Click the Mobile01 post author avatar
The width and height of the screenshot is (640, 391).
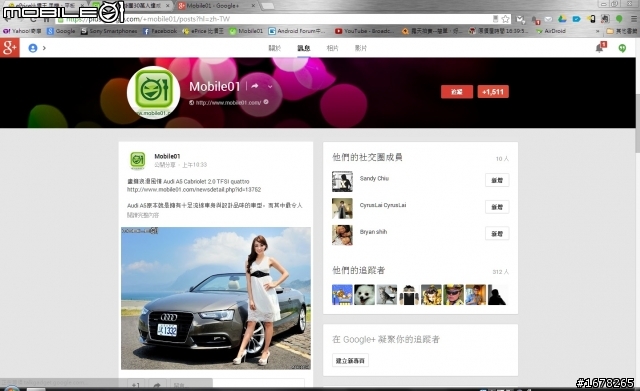[138, 160]
